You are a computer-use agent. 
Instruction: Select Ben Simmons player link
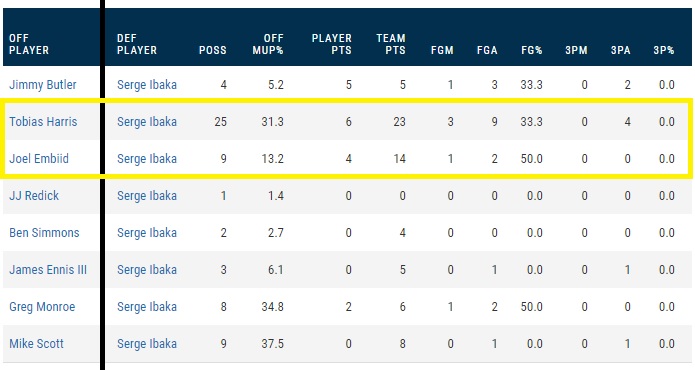coord(44,233)
